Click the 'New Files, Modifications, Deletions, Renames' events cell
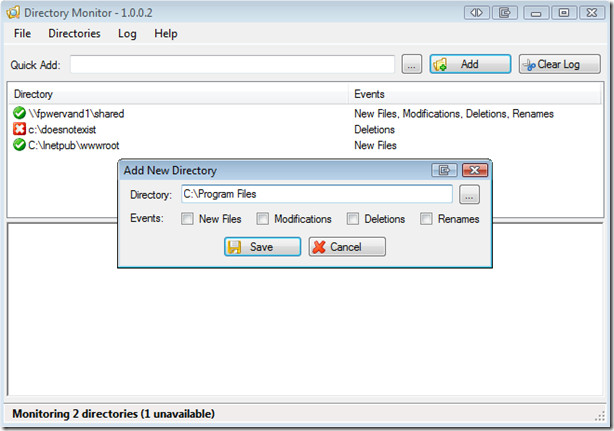Screen dimensions: 614x431 tap(454, 114)
